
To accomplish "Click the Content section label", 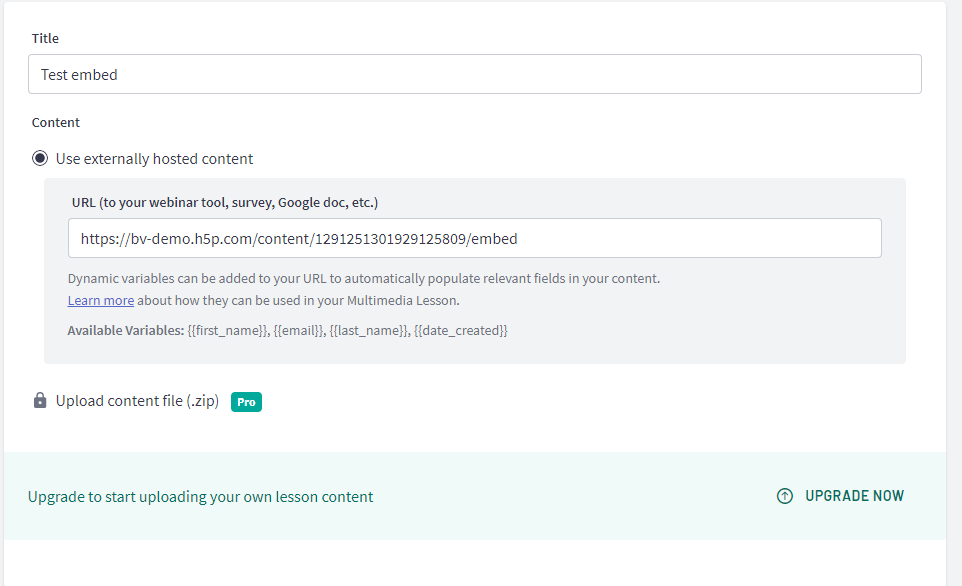I will click(x=56, y=122).
